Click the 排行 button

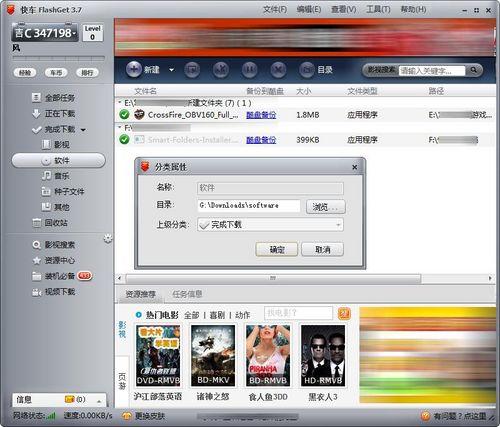click(x=87, y=73)
